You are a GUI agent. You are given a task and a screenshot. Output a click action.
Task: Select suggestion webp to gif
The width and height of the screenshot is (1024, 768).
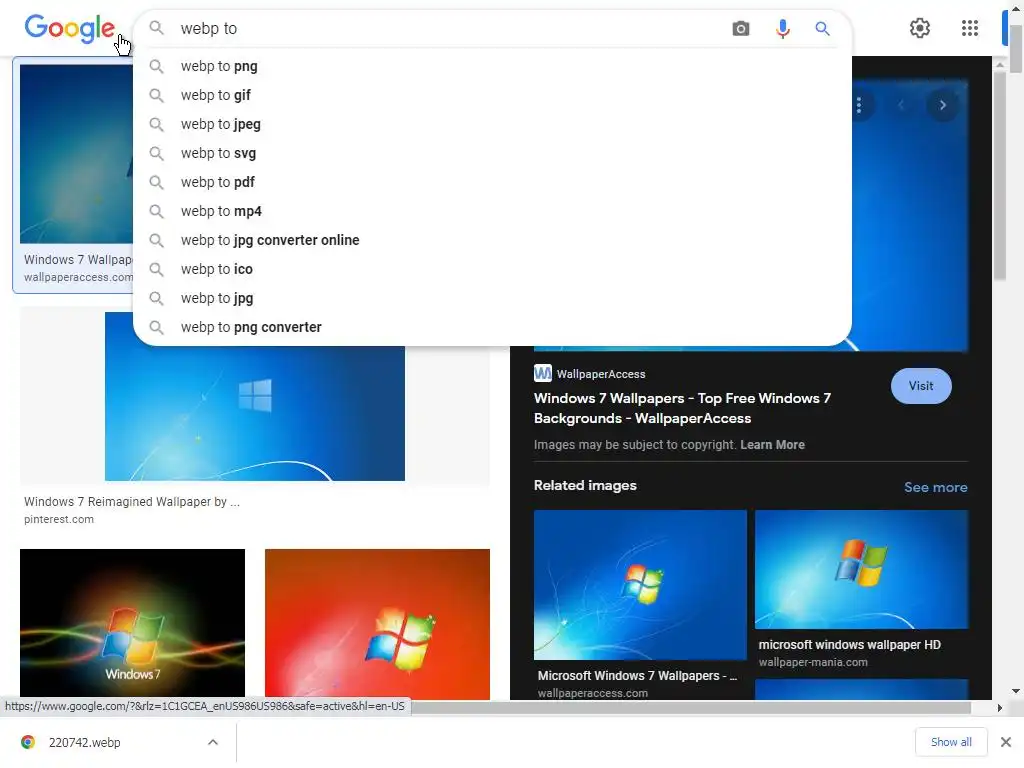[x=492, y=95]
